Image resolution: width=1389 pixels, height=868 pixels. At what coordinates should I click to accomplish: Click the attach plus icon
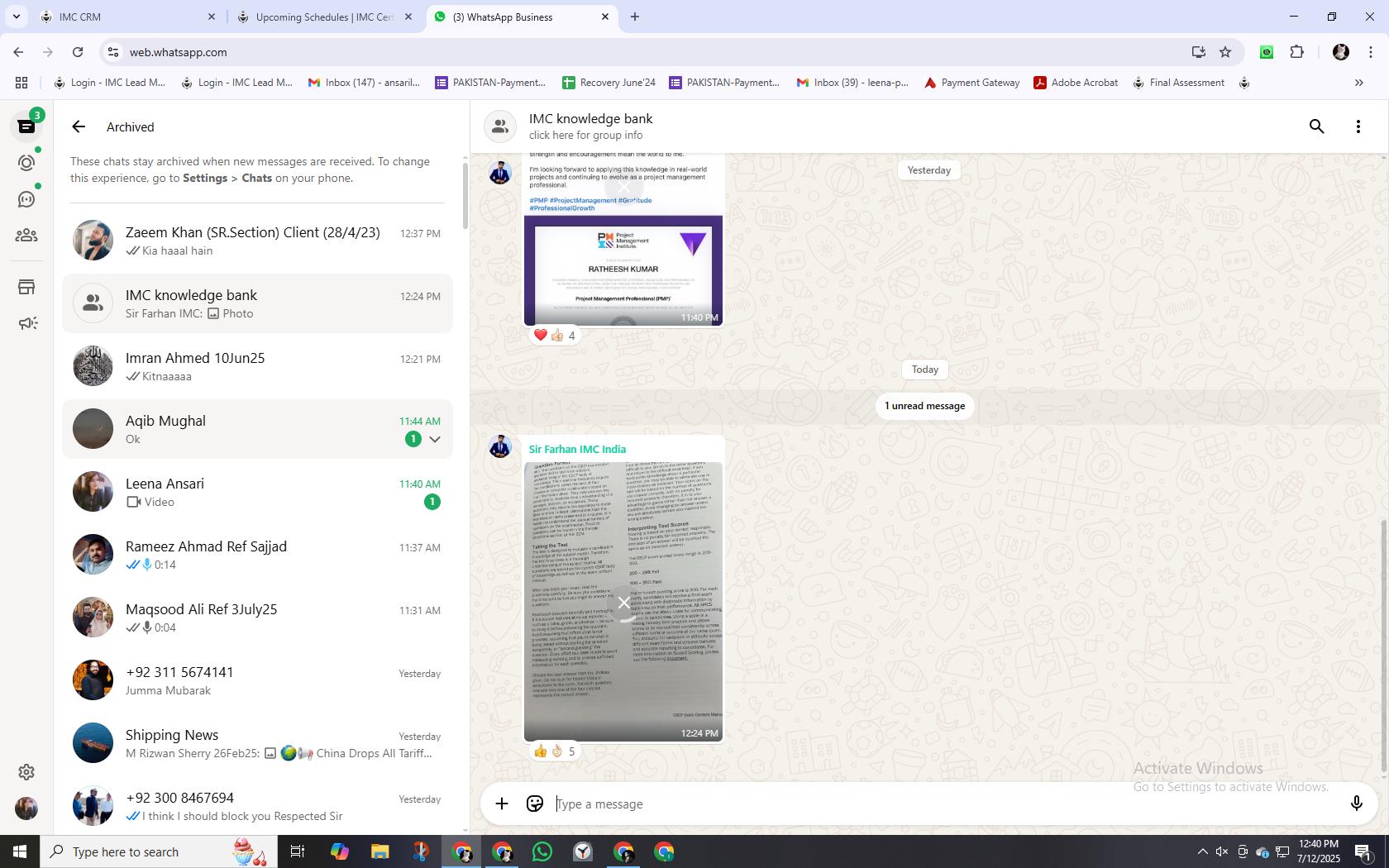[502, 804]
